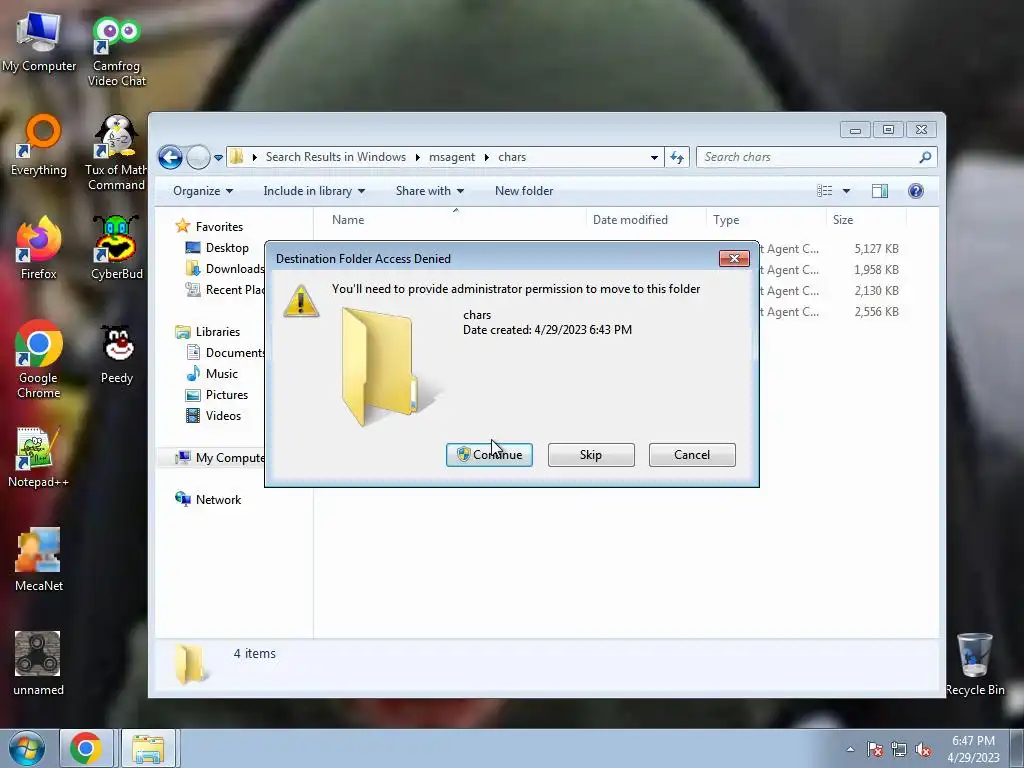Launch Tux of Math Command
Screen dimensions: 1024x768
[116, 153]
